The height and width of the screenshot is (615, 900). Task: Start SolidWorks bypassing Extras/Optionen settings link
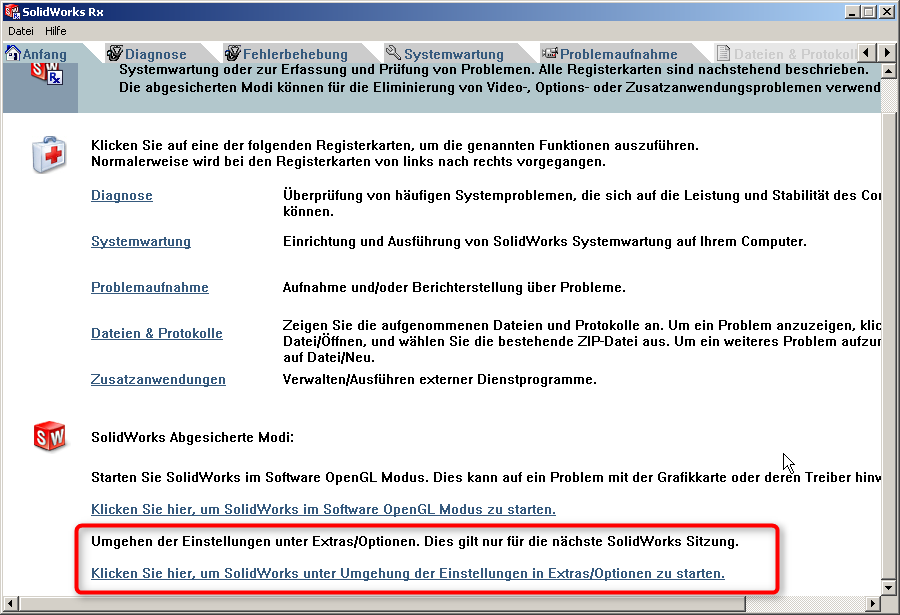pos(408,573)
